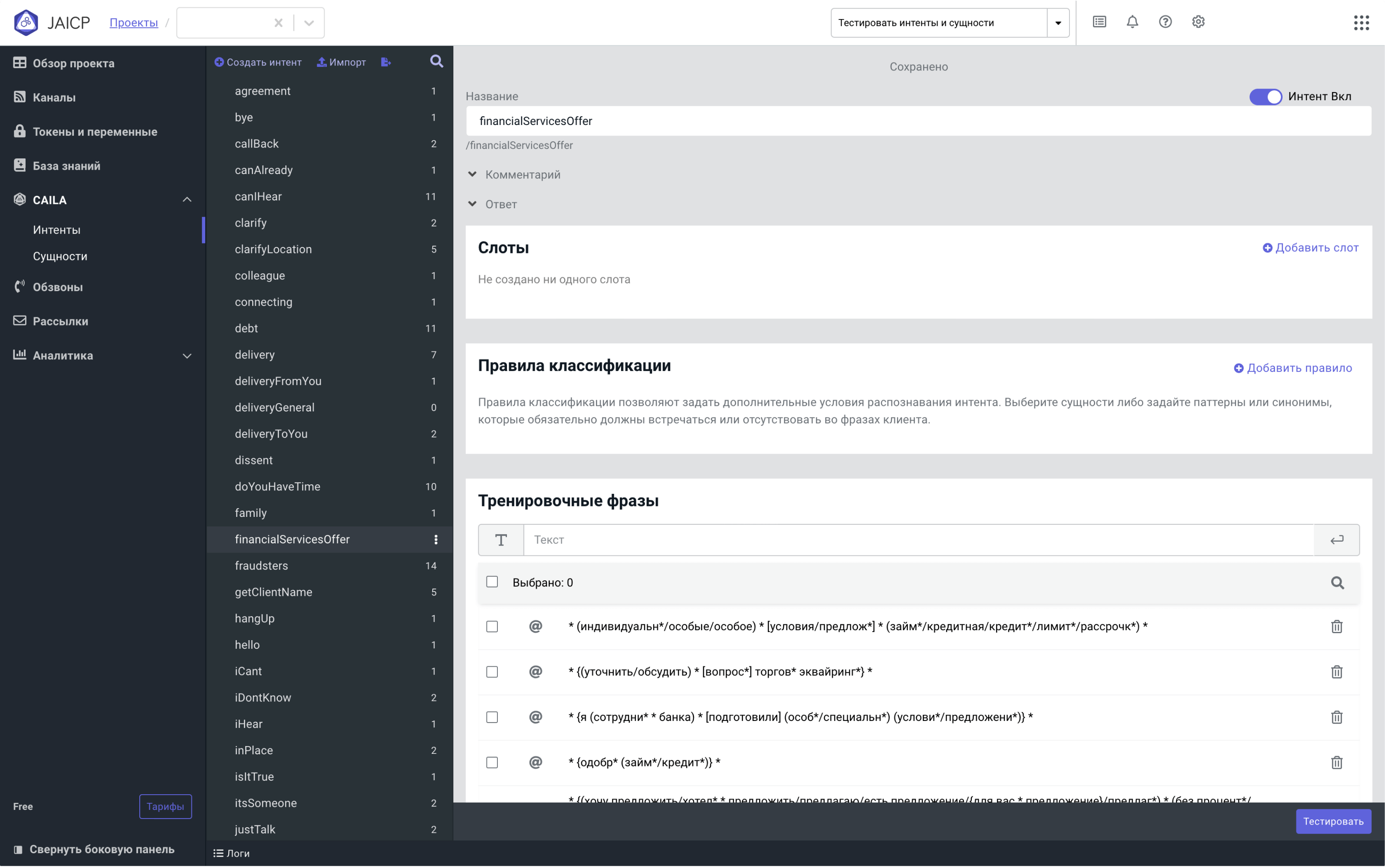Delete the одобр* займ*/кредит* training phrase
This screenshot has width=1385, height=868.
1336,763
